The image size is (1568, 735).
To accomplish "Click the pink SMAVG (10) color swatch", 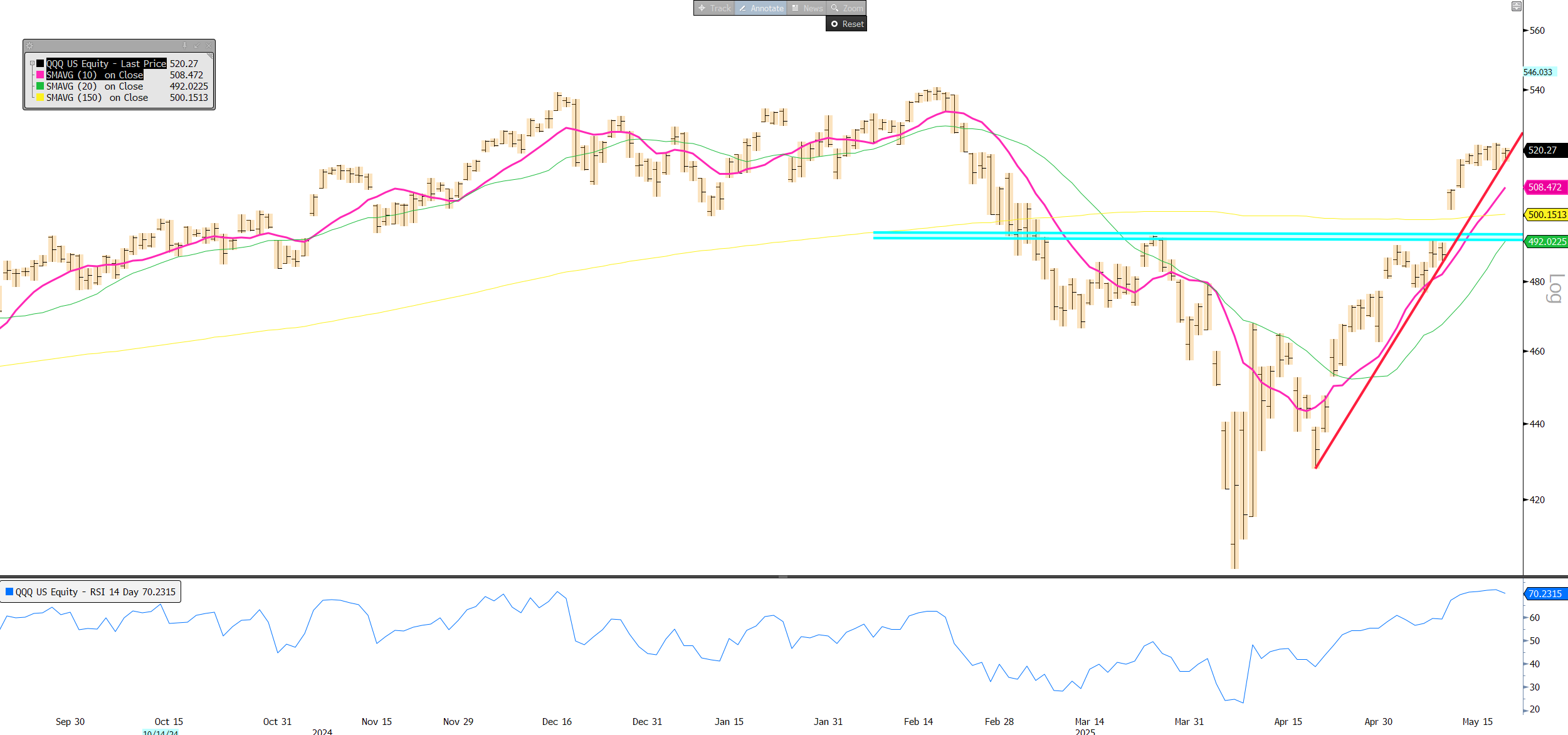I will tap(40, 75).
